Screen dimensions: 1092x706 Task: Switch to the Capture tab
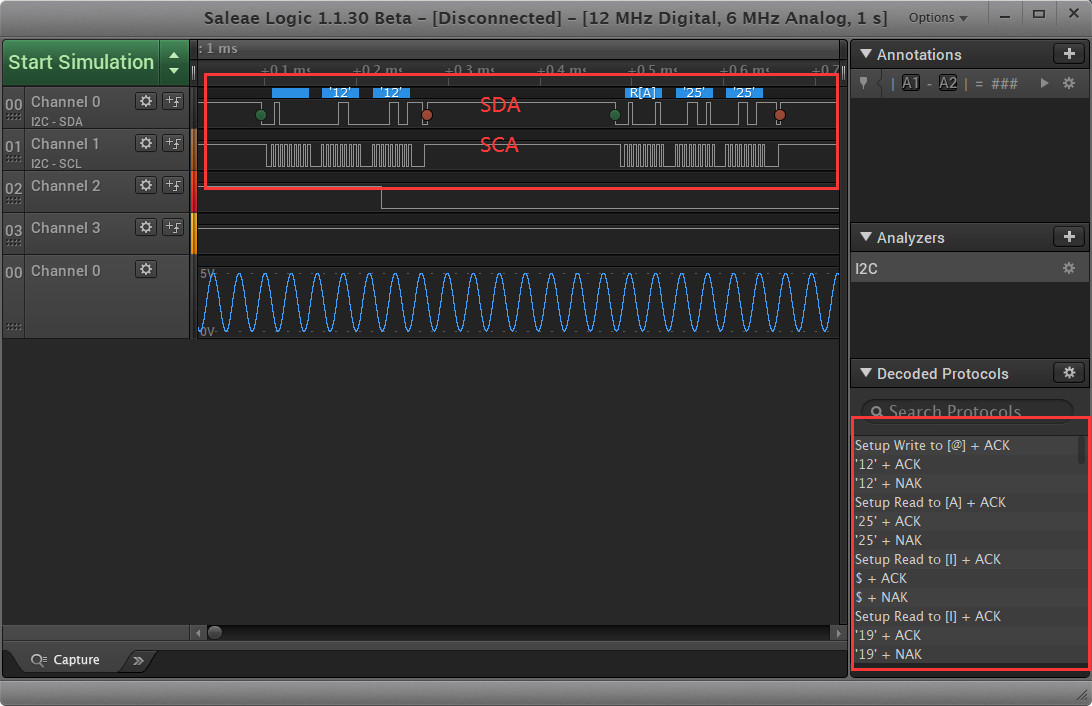pos(66,660)
